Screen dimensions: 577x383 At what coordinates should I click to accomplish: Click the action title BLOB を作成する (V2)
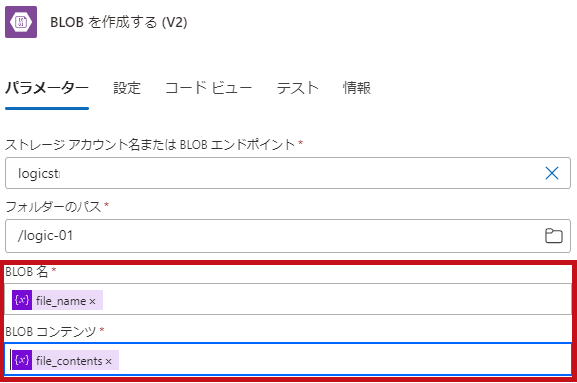click(x=119, y=22)
